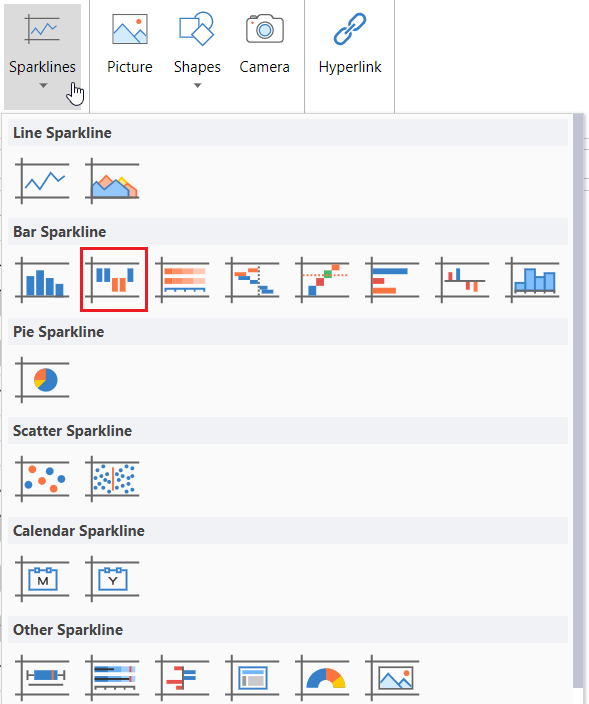Select the Scatter sparkline with large dots
The width and height of the screenshot is (589, 704).
pos(42,479)
